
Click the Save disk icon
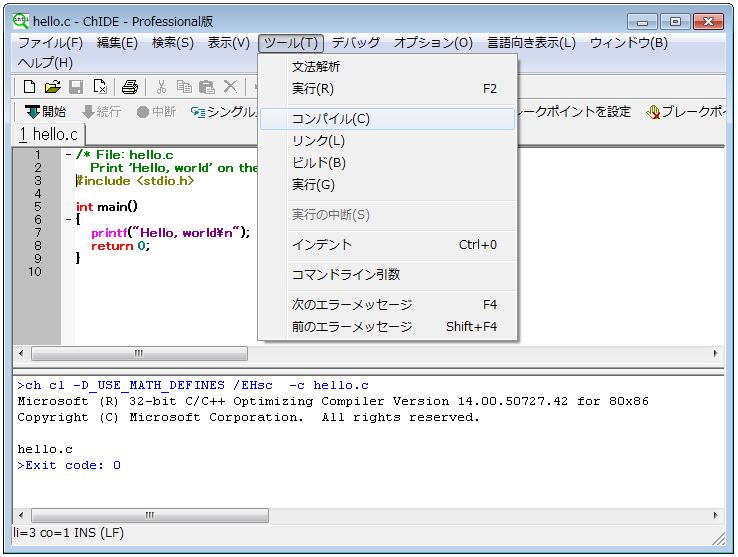coord(76,87)
